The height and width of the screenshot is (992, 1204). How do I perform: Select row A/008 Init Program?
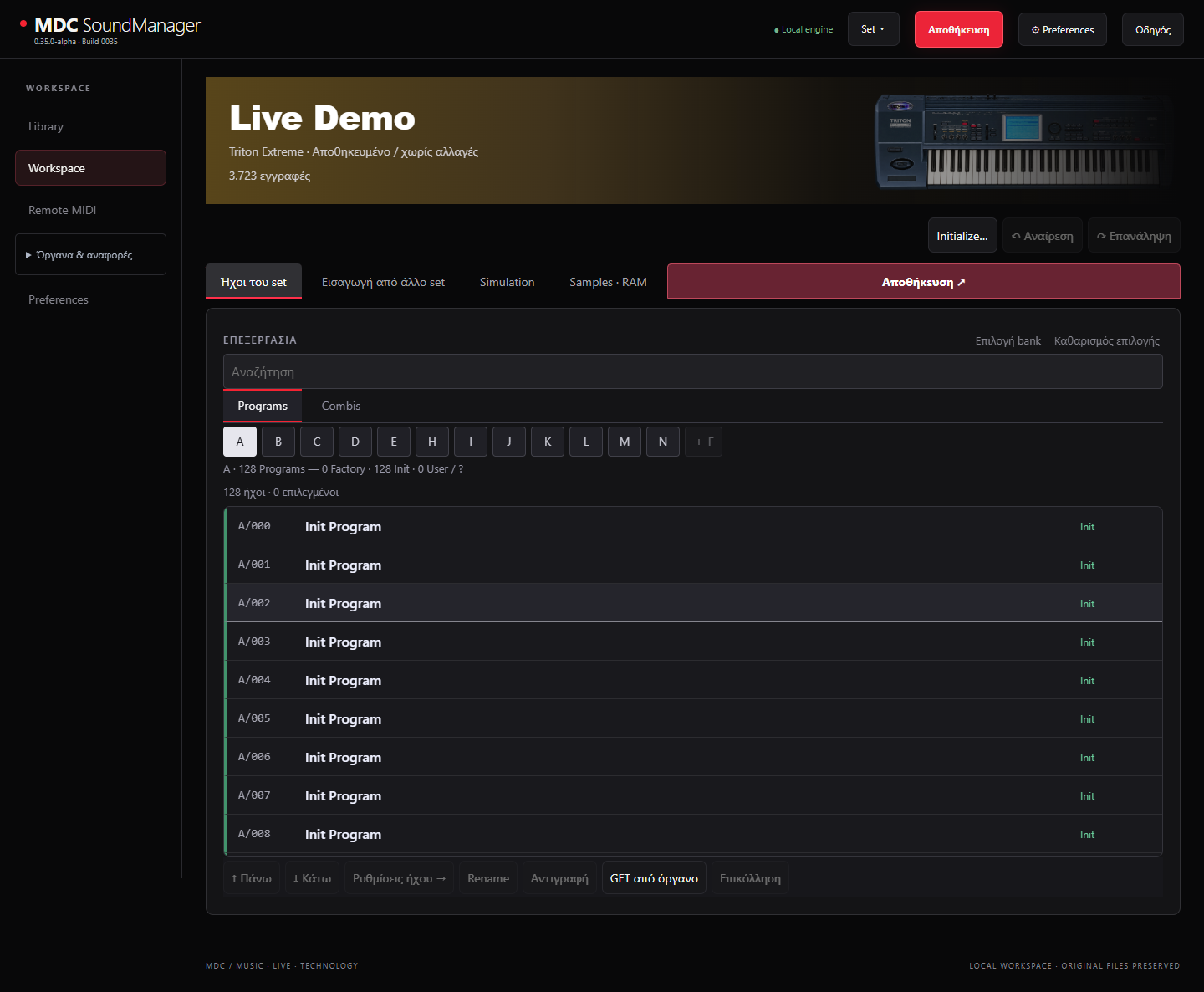pos(693,834)
